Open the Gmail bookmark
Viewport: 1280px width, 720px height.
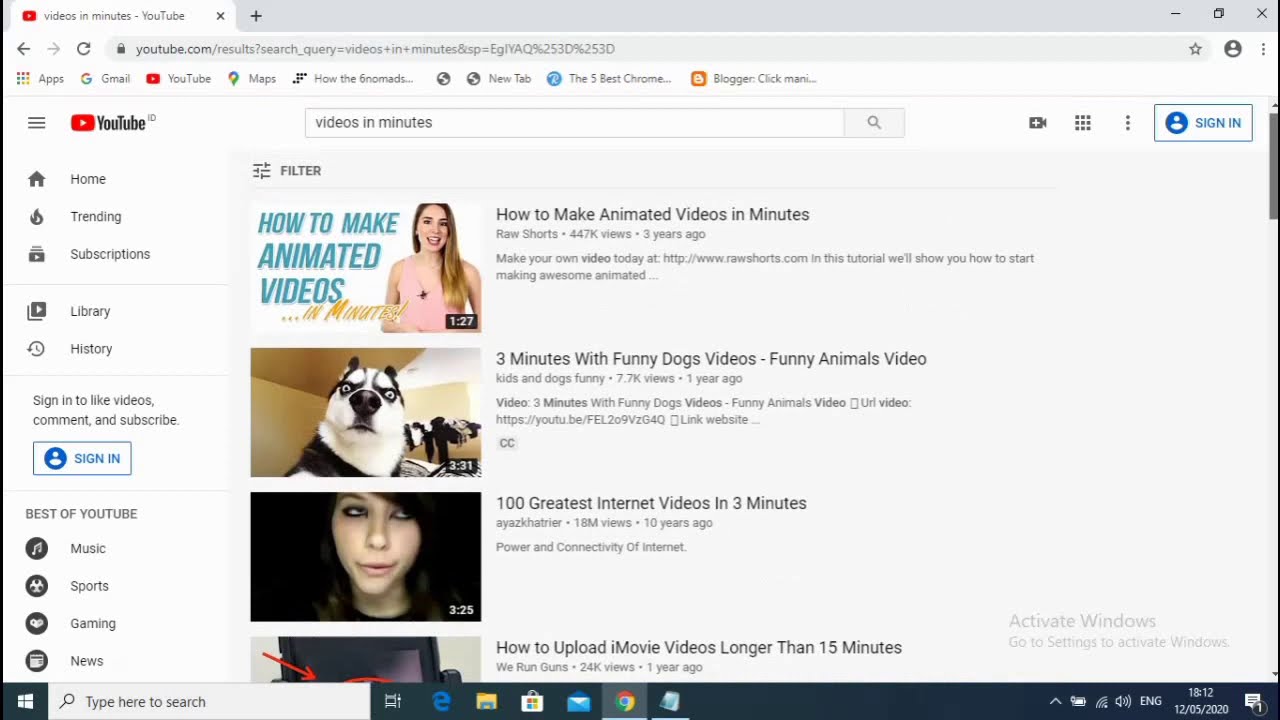pyautogui.click(x=105, y=79)
